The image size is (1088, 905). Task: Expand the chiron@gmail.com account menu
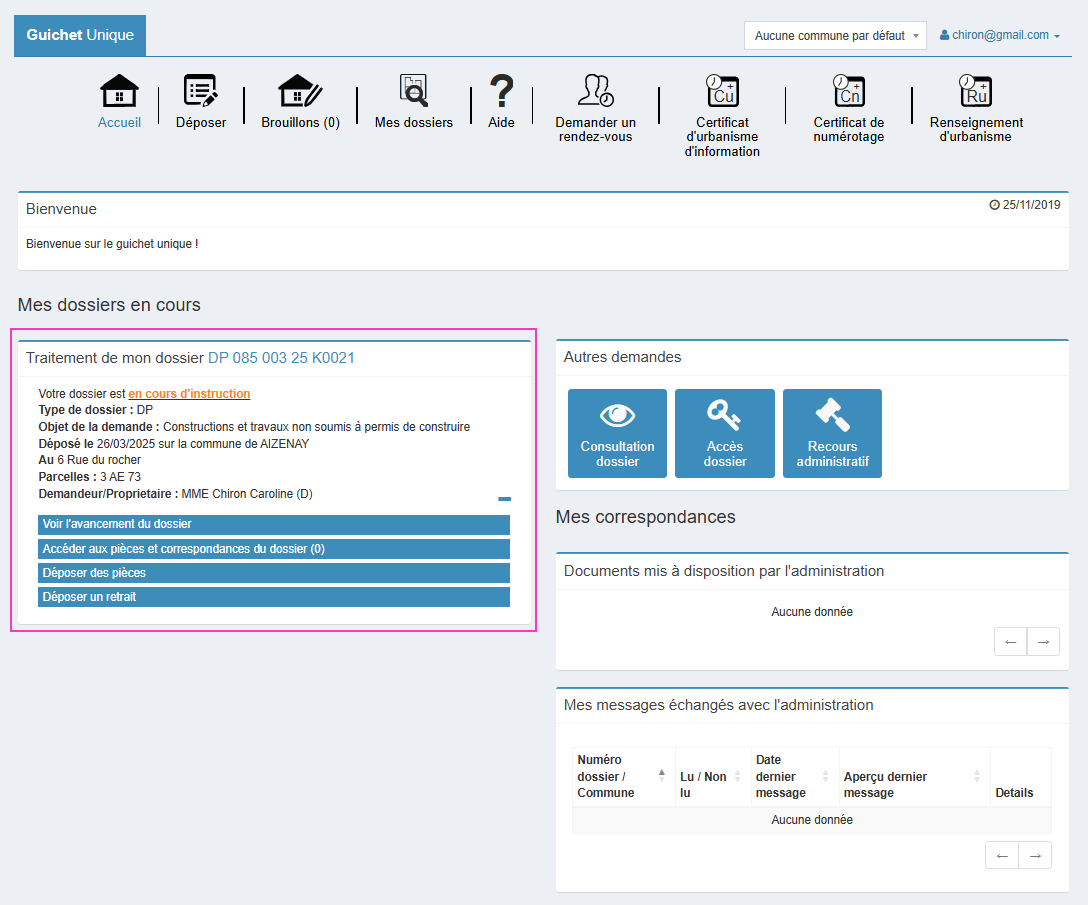[999, 35]
